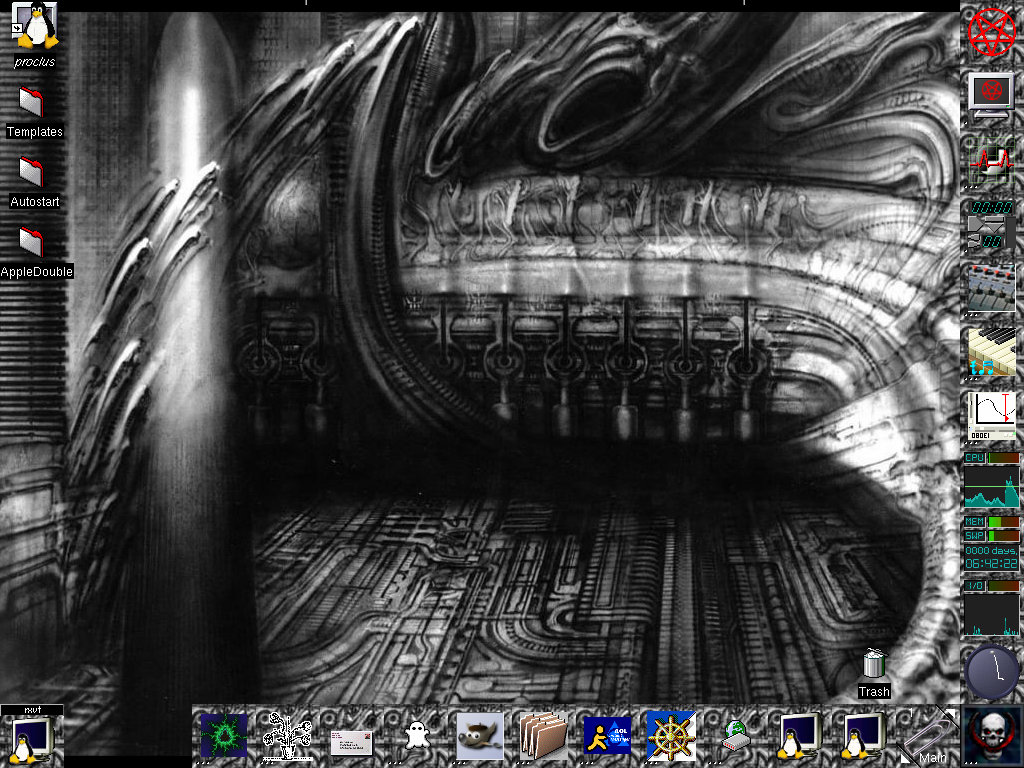Viewport: 1024px width, 768px height.
Task: Launch the white ghost dock icon
Action: 416,736
